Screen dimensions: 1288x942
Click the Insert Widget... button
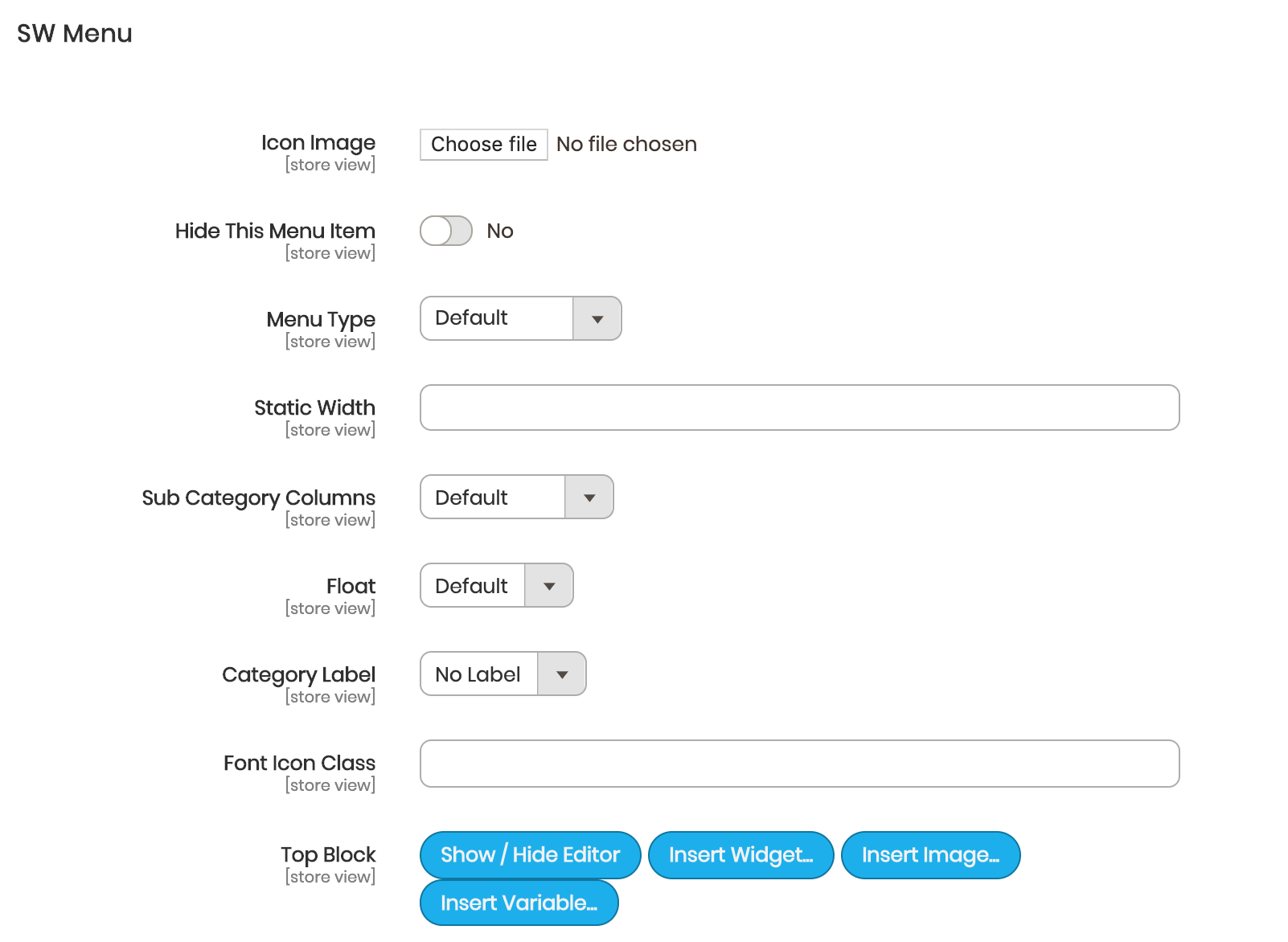(x=741, y=855)
